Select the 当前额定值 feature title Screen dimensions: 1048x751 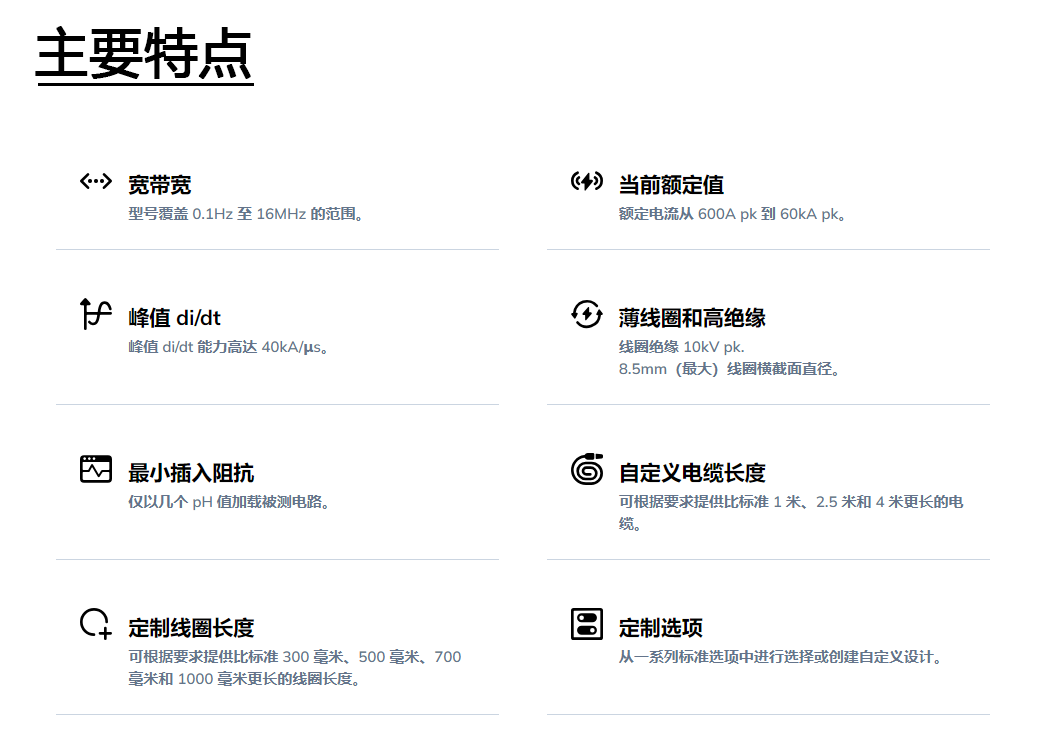(671, 185)
